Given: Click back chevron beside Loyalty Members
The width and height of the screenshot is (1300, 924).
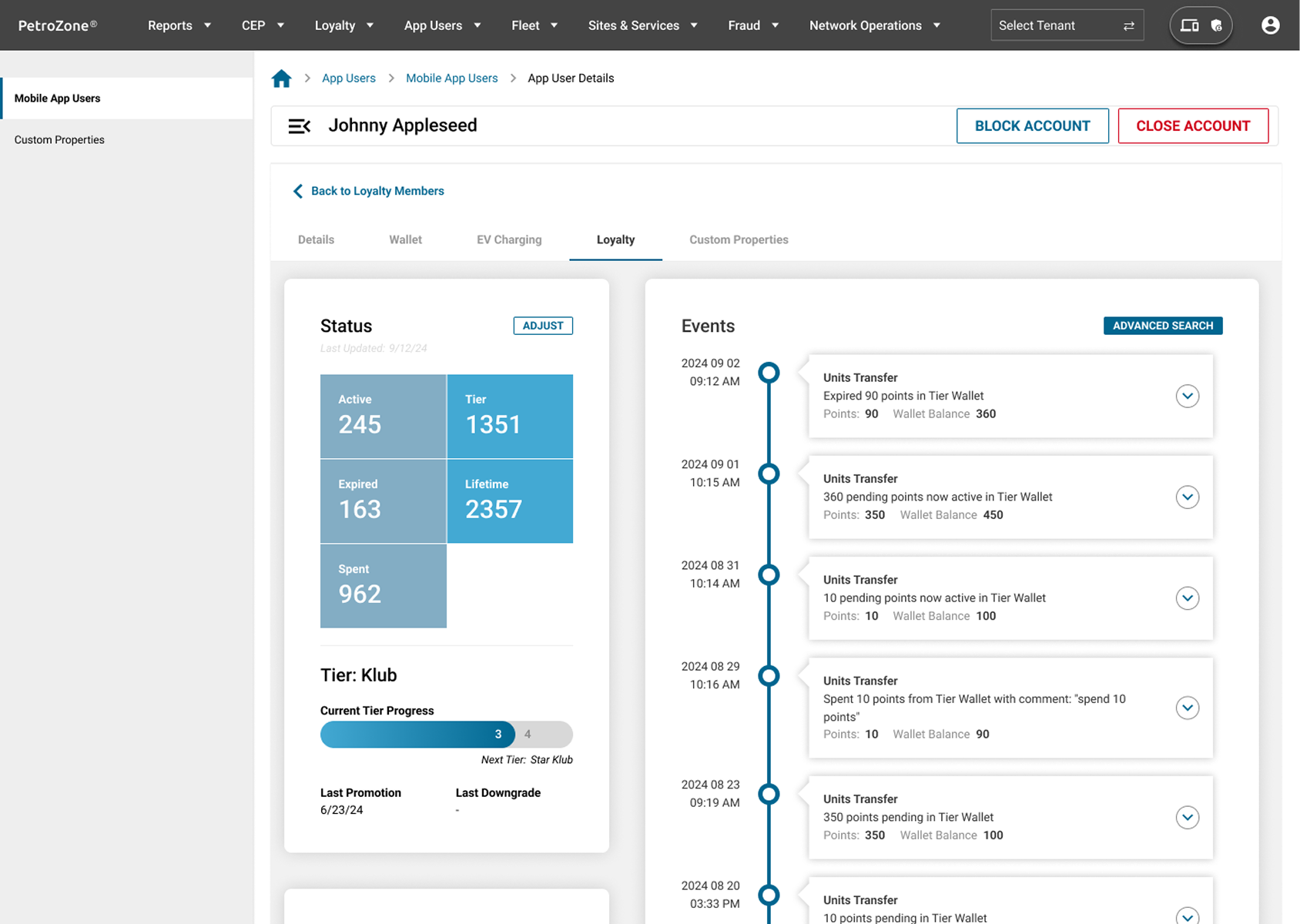Looking at the screenshot, I should pos(298,191).
